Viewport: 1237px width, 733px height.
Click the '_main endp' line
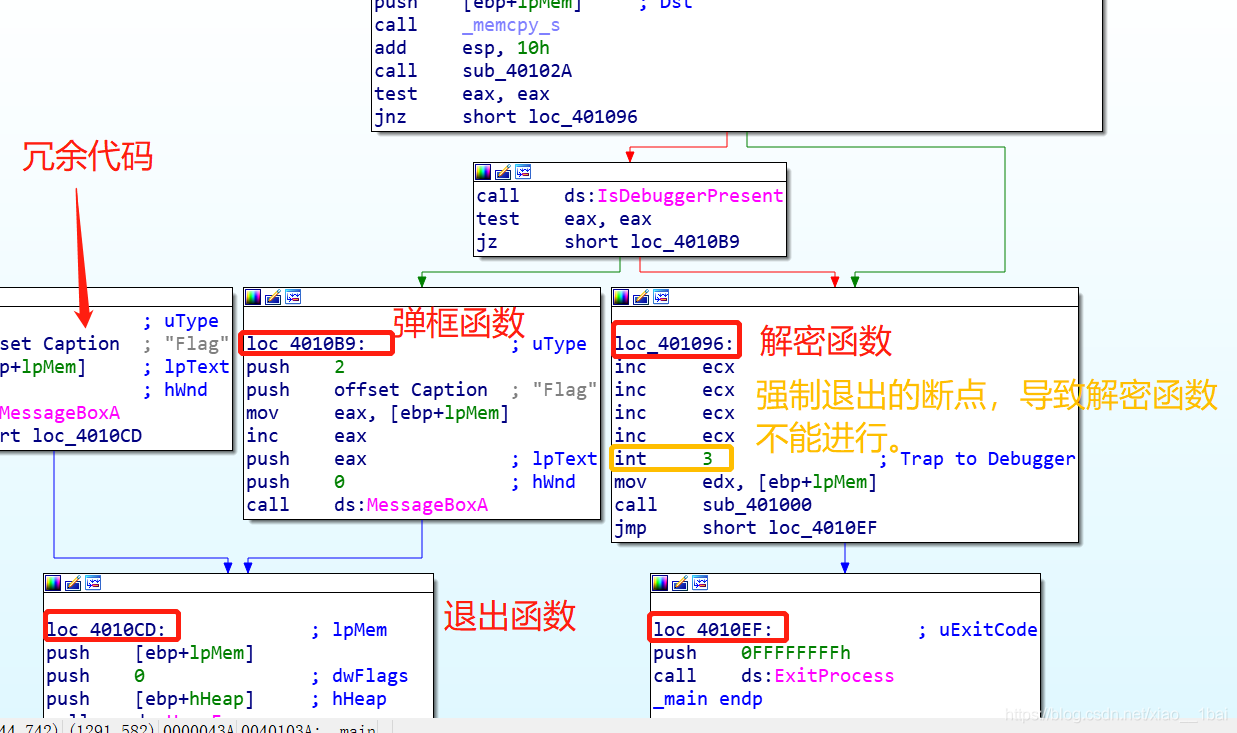(x=708, y=699)
